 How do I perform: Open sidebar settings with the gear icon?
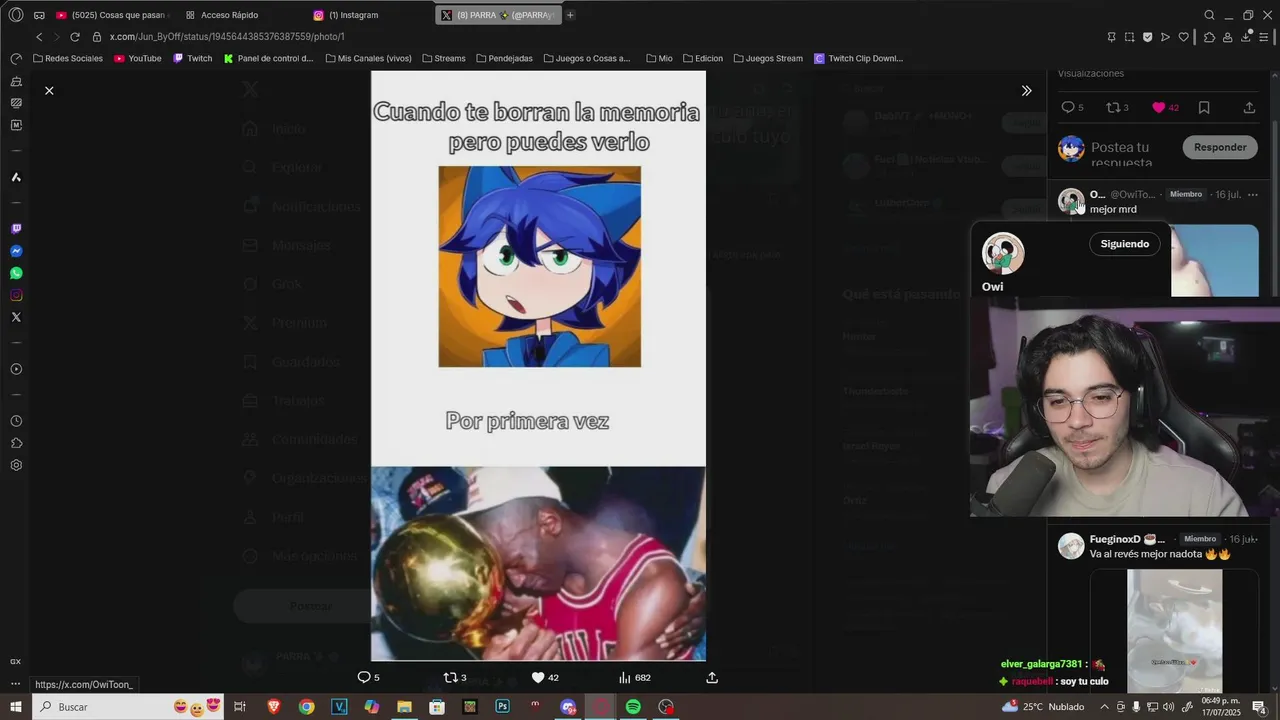tap(16, 465)
